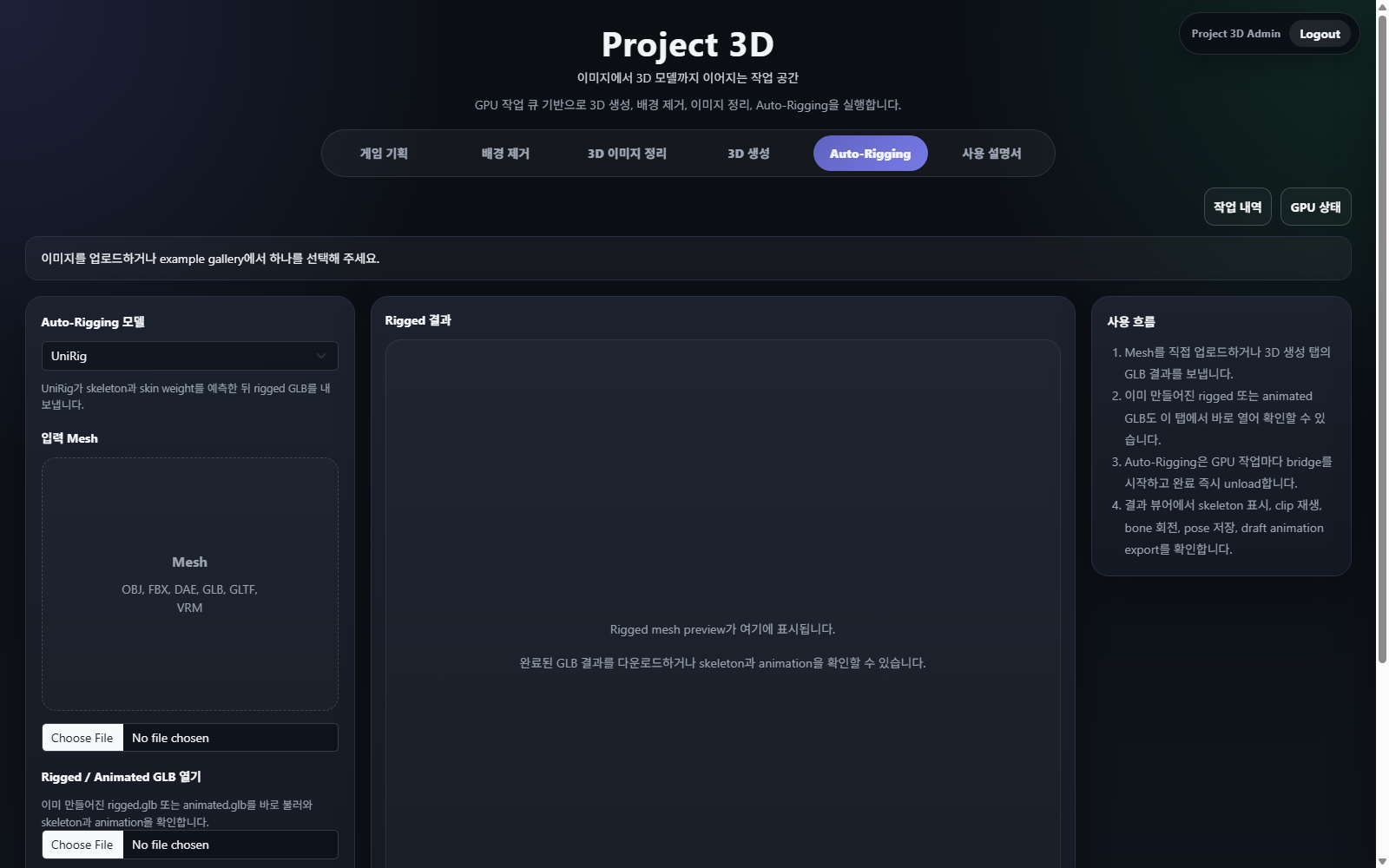
Task: Click the 'Auto-Rigging 모델' heading
Action: coord(93,322)
